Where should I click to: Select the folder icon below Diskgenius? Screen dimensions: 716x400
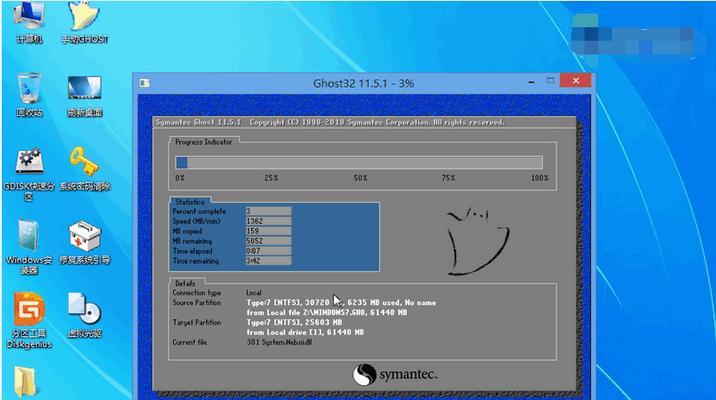click(26, 382)
